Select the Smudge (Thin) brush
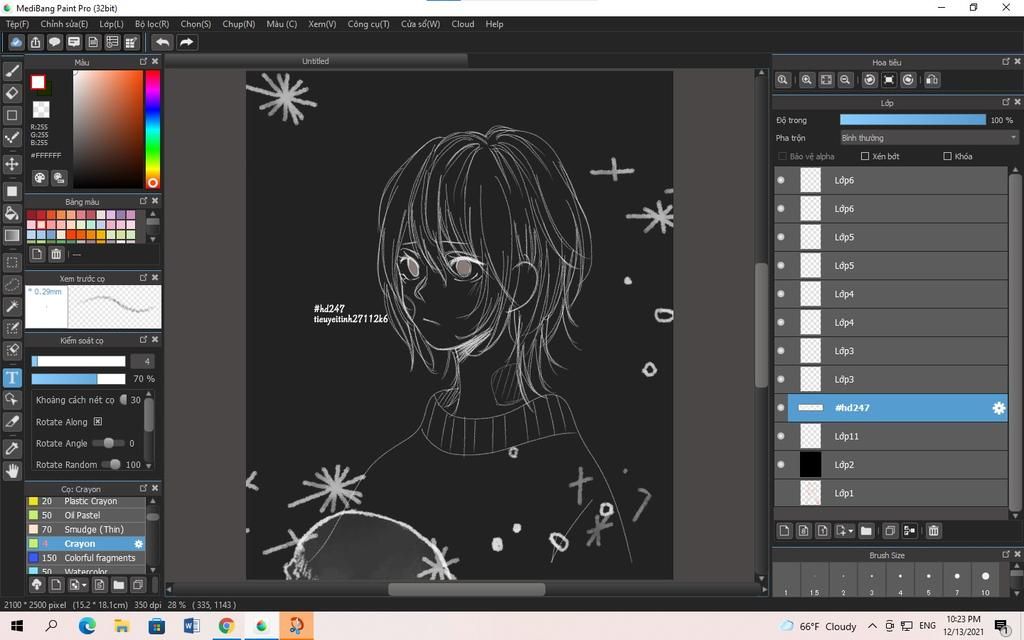1024x640 pixels. 86,530
